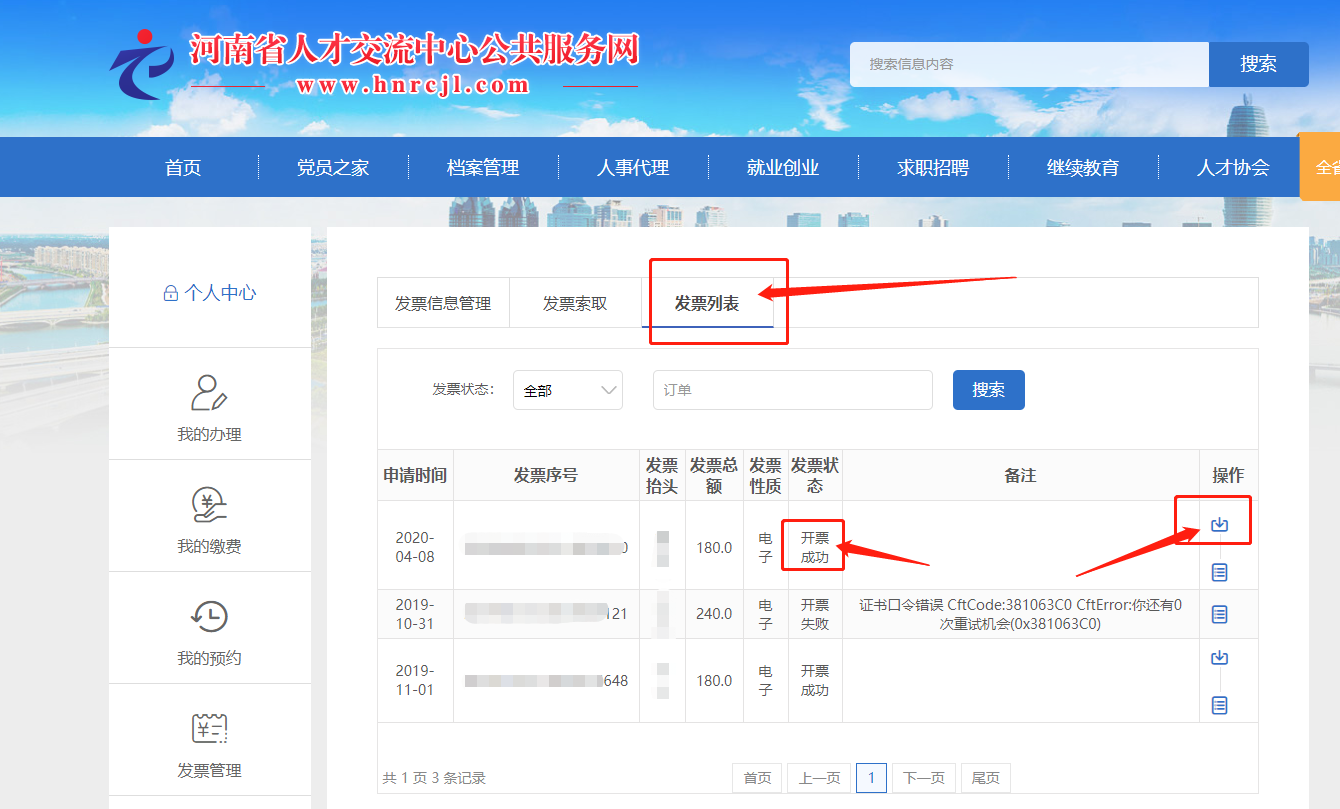Open 人事代理 in navigation bar
The height and width of the screenshot is (809, 1340).
point(633,167)
